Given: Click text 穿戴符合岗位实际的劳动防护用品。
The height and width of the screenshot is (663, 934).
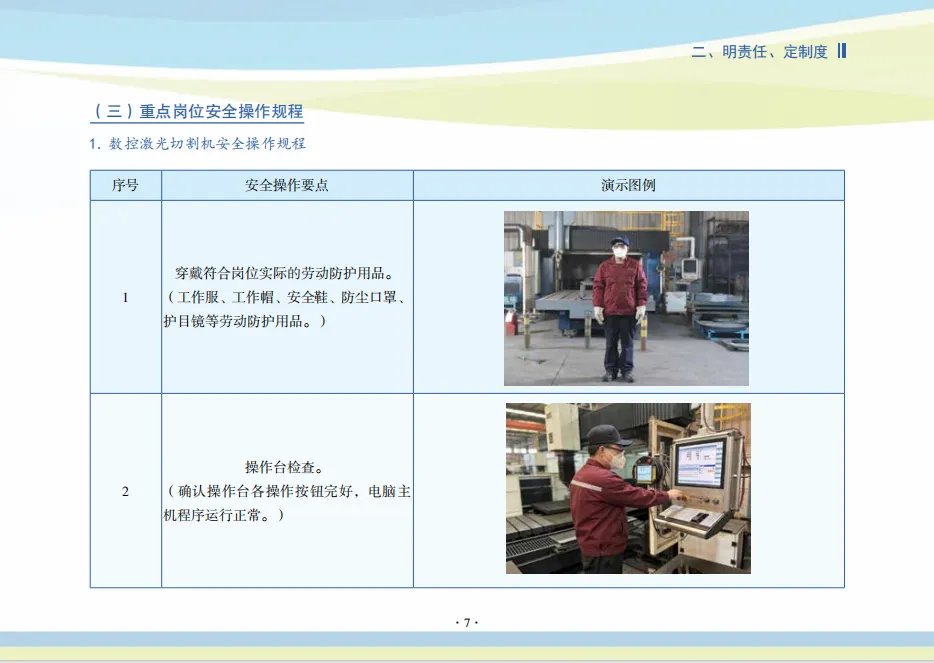Looking at the screenshot, I should pos(286,273).
